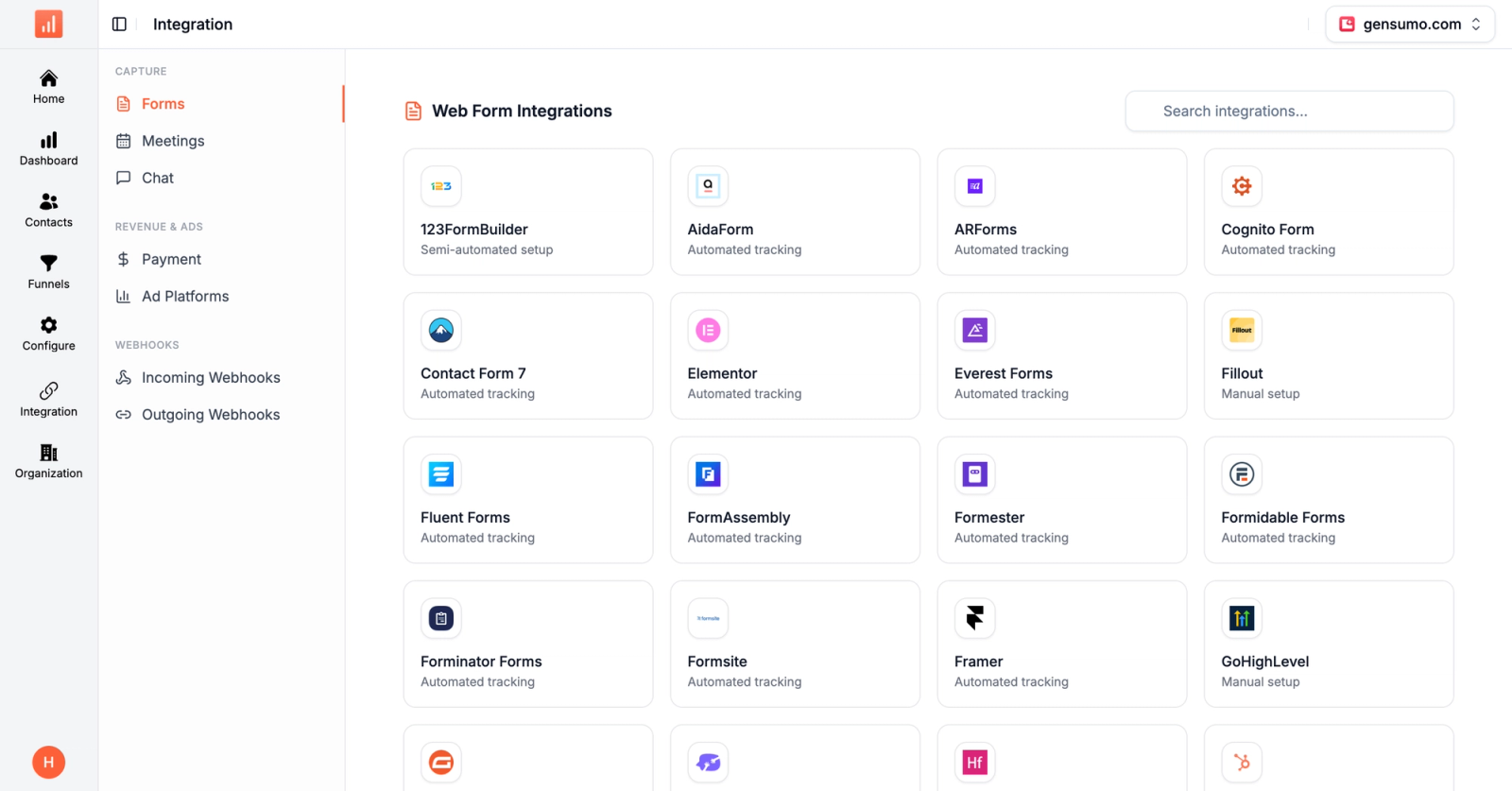Click the orange G logo in bottom row
This screenshot has height=791, width=1512.
[441, 763]
